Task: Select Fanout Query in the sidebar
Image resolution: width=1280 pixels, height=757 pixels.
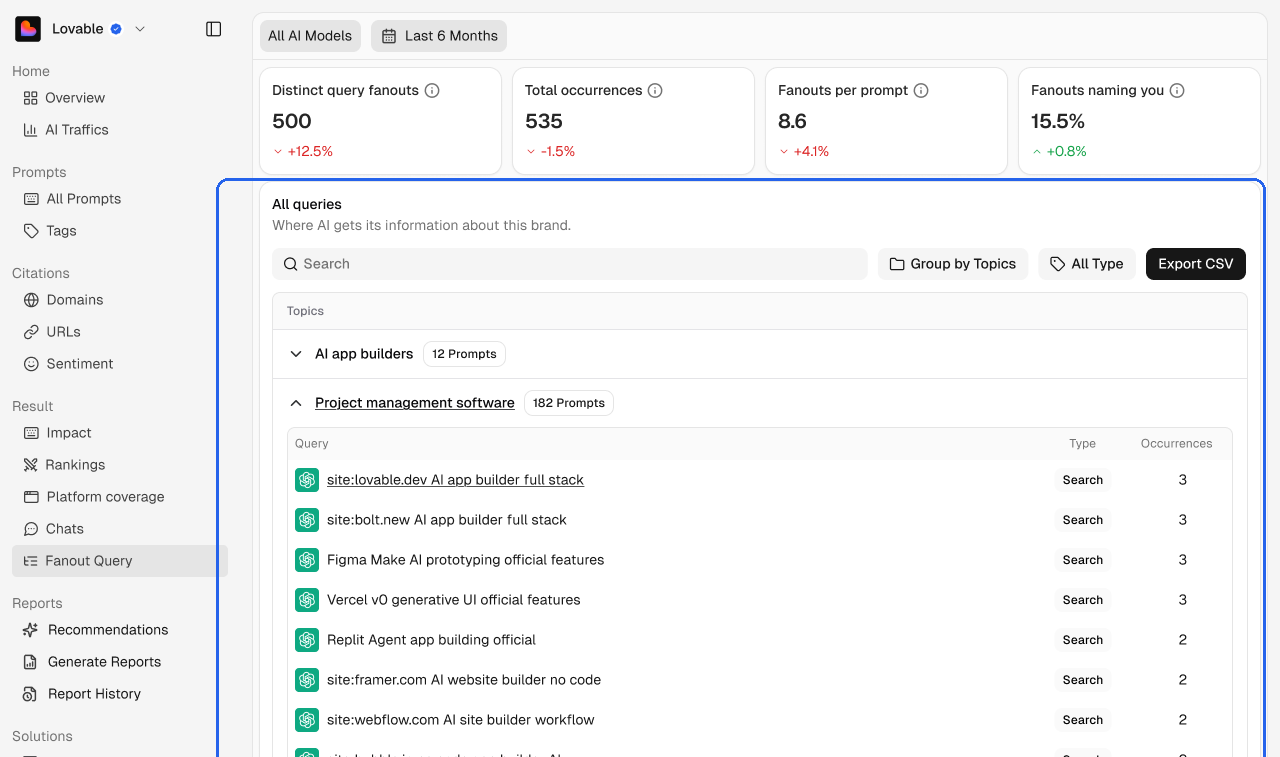Action: click(x=120, y=561)
